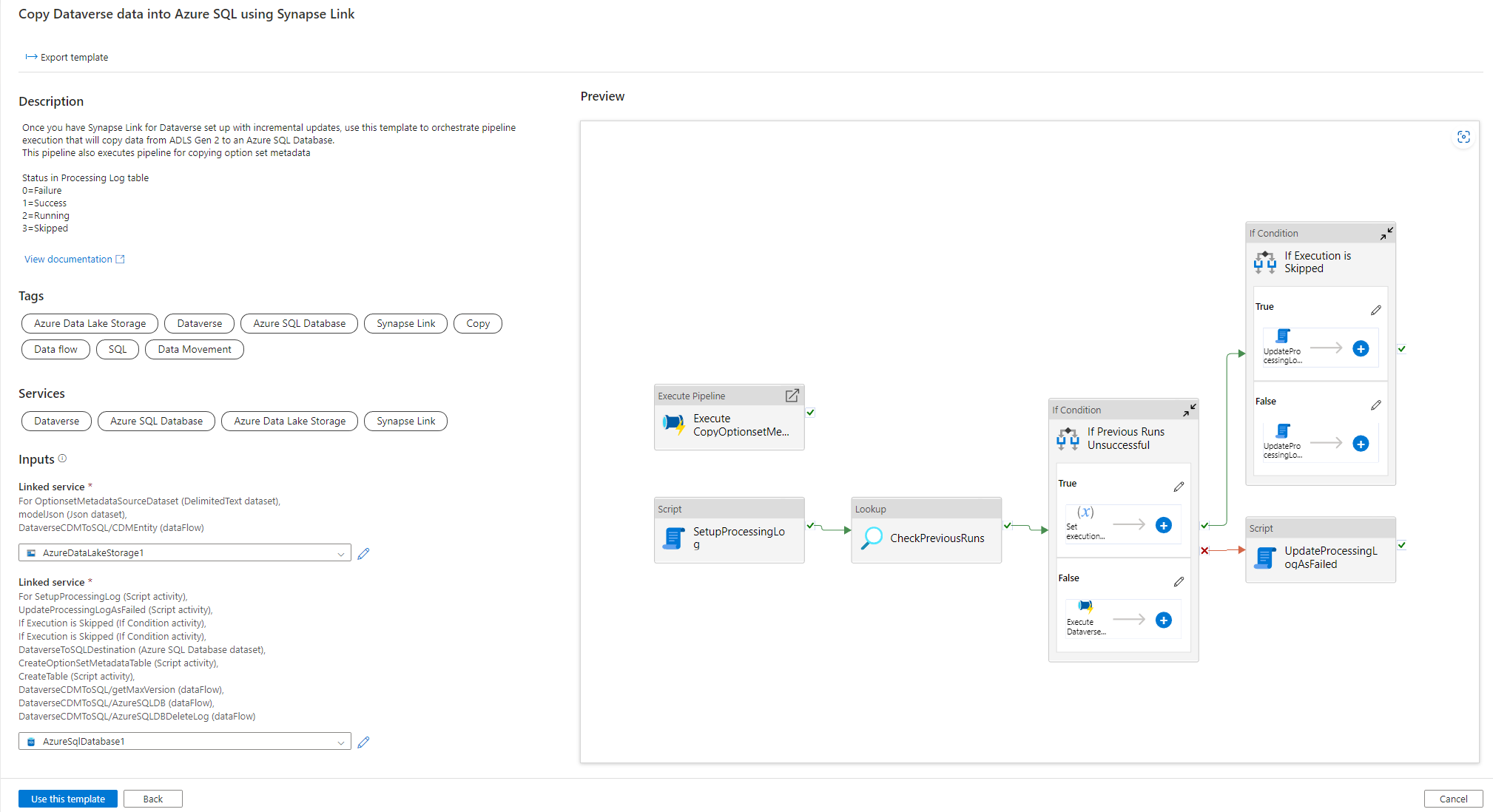Click If Previous Runs Unsuccessful condition icon
The height and width of the screenshot is (812, 1493).
coord(1068,439)
